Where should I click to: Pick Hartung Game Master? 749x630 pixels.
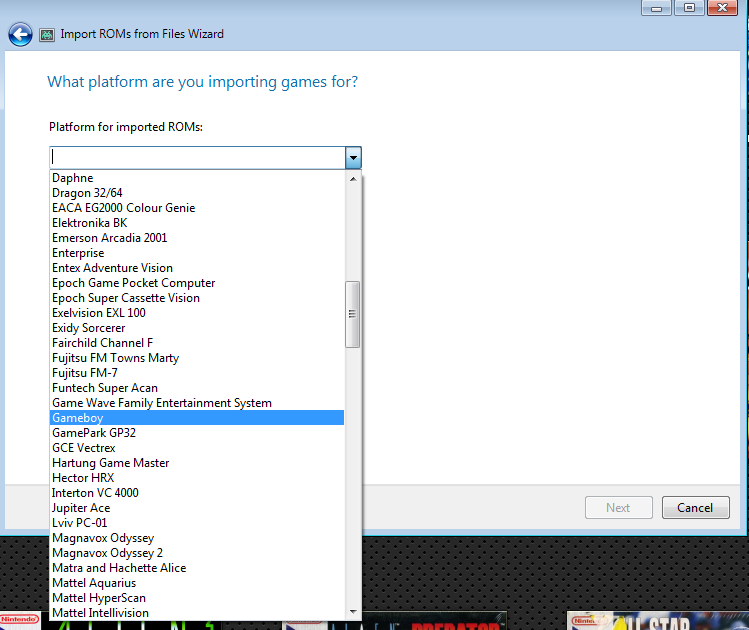coord(197,463)
